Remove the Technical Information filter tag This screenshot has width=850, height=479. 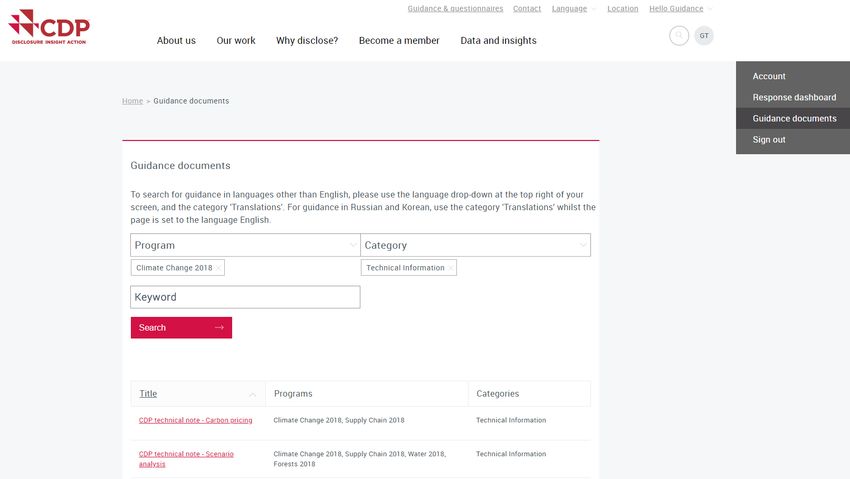450,268
